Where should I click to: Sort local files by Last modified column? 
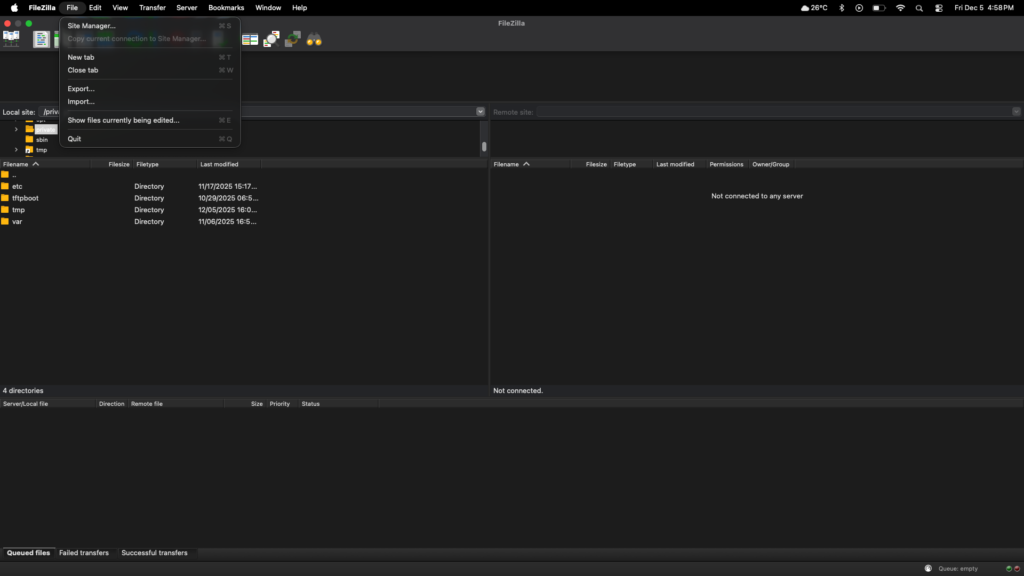(x=219, y=164)
